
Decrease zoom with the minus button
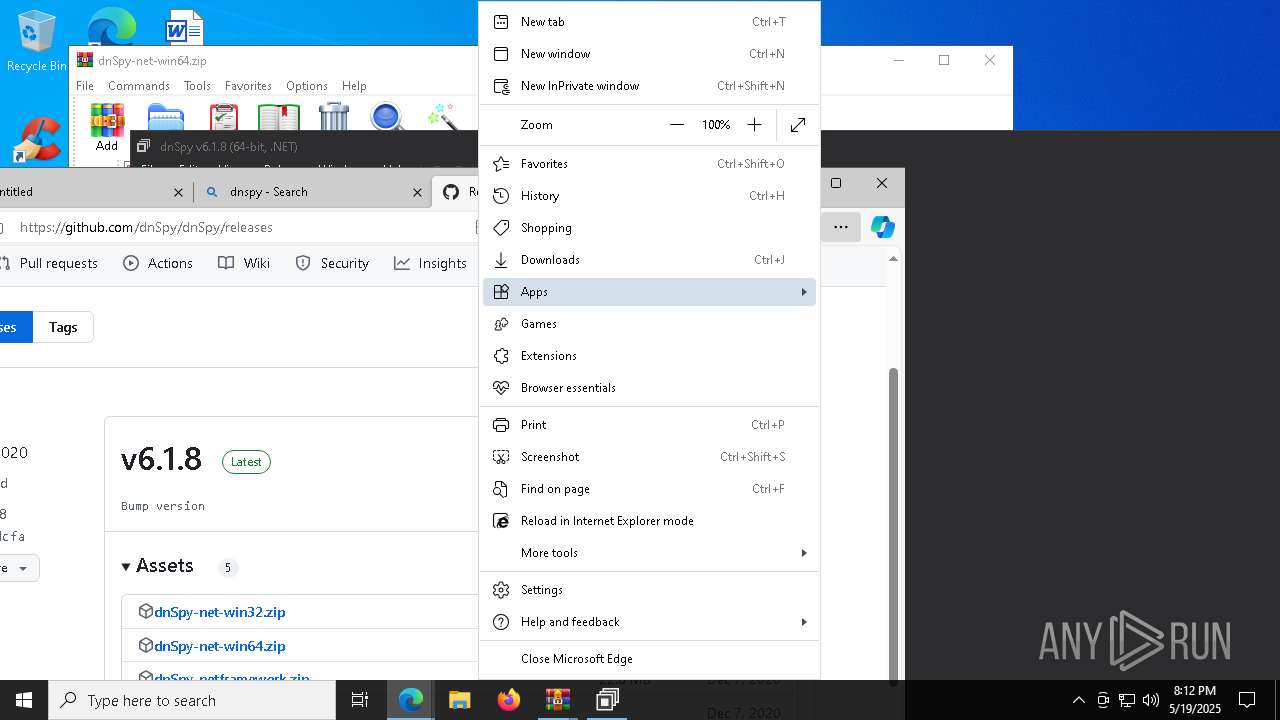click(677, 125)
